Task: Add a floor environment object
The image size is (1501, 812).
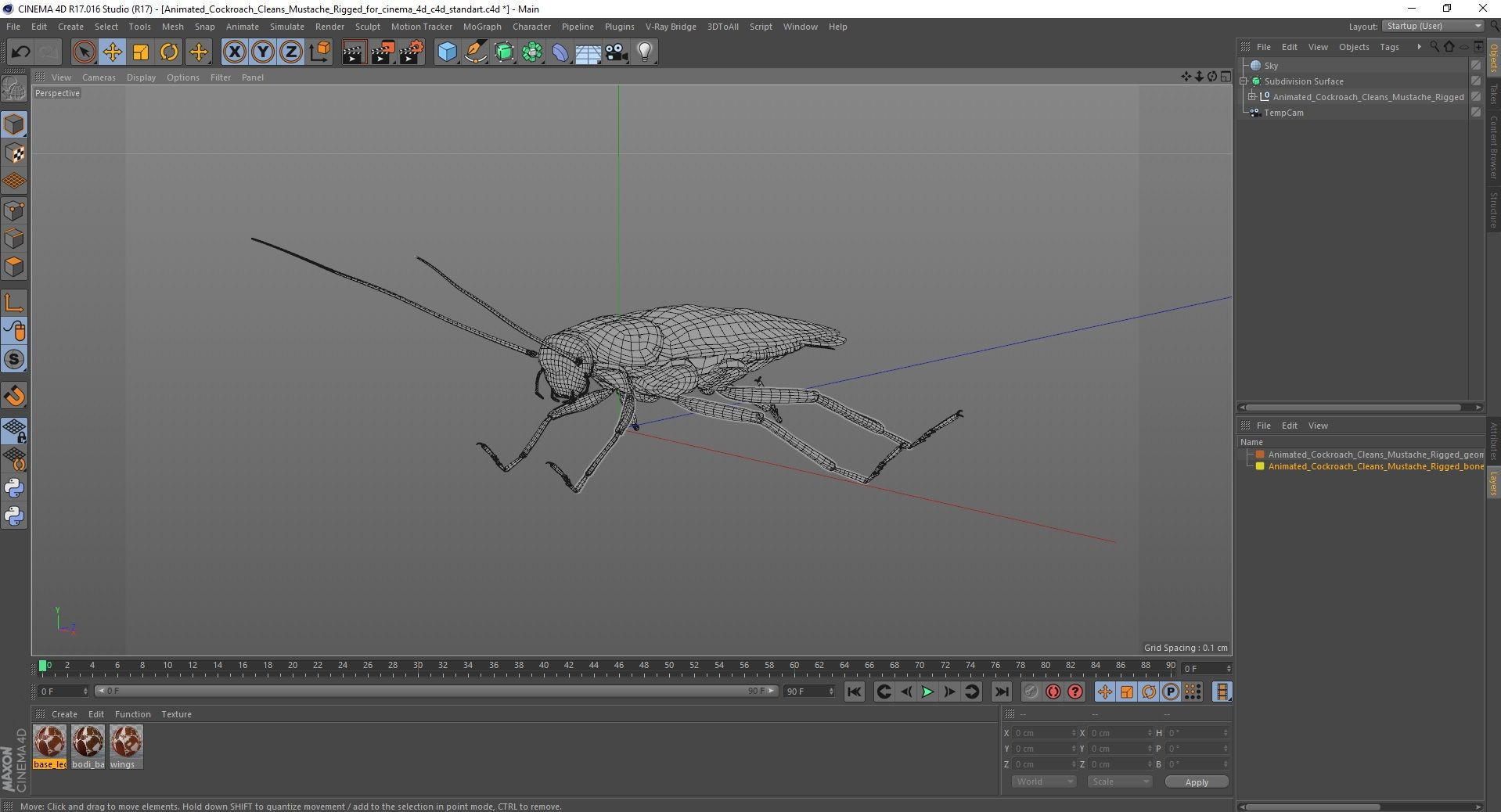Action: [x=589, y=52]
